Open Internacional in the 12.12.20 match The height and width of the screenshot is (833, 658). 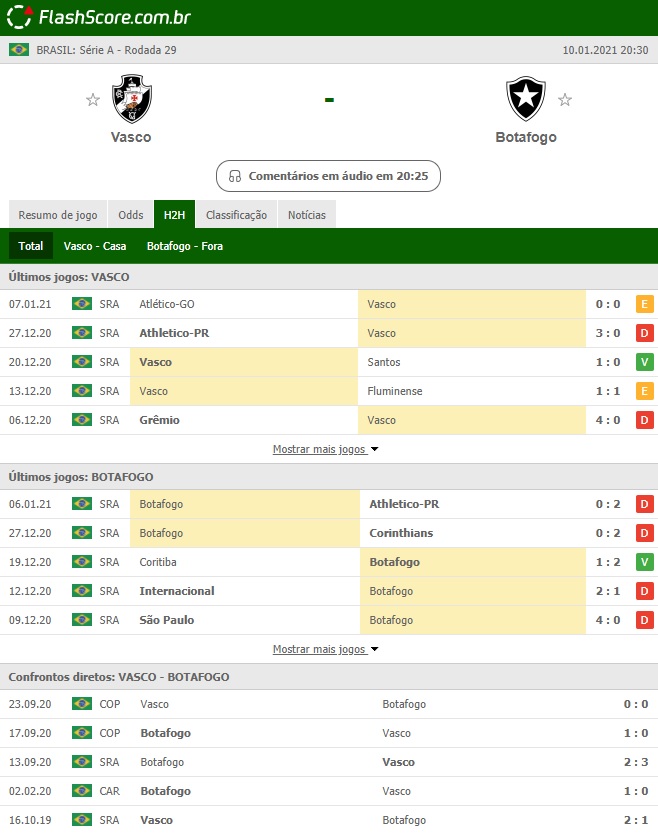[x=177, y=591]
